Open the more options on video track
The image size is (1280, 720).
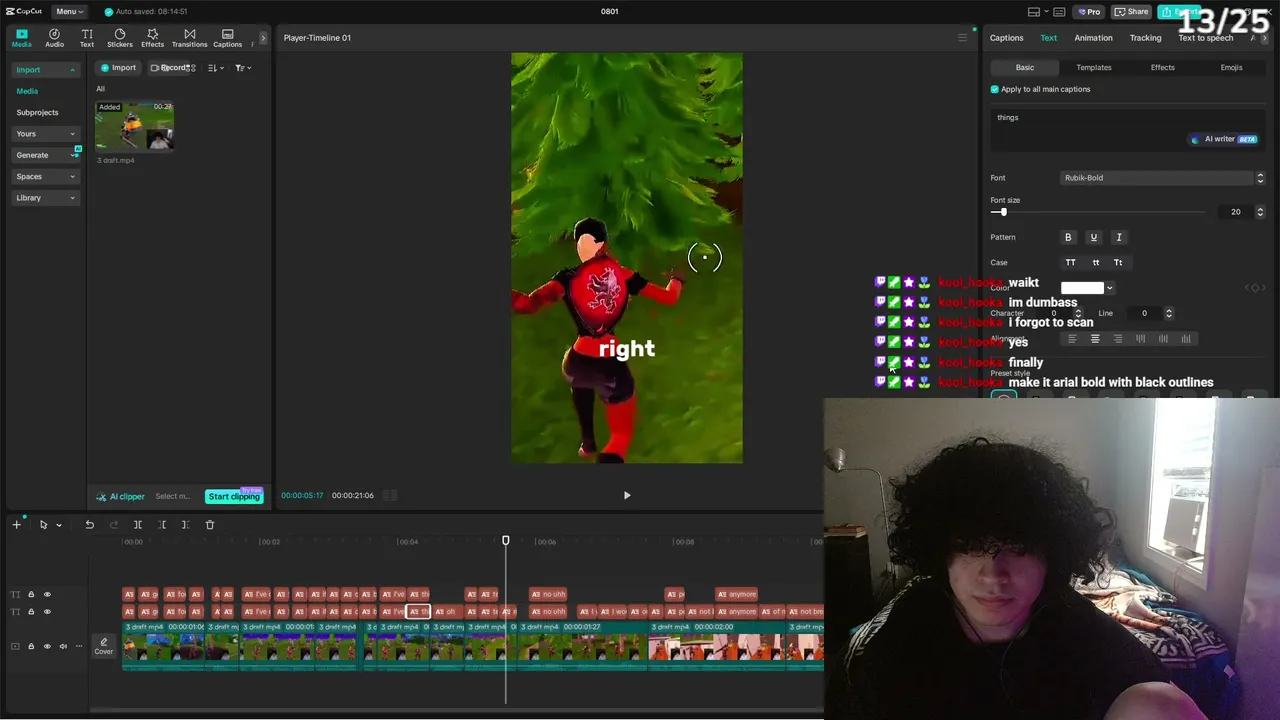[79, 646]
